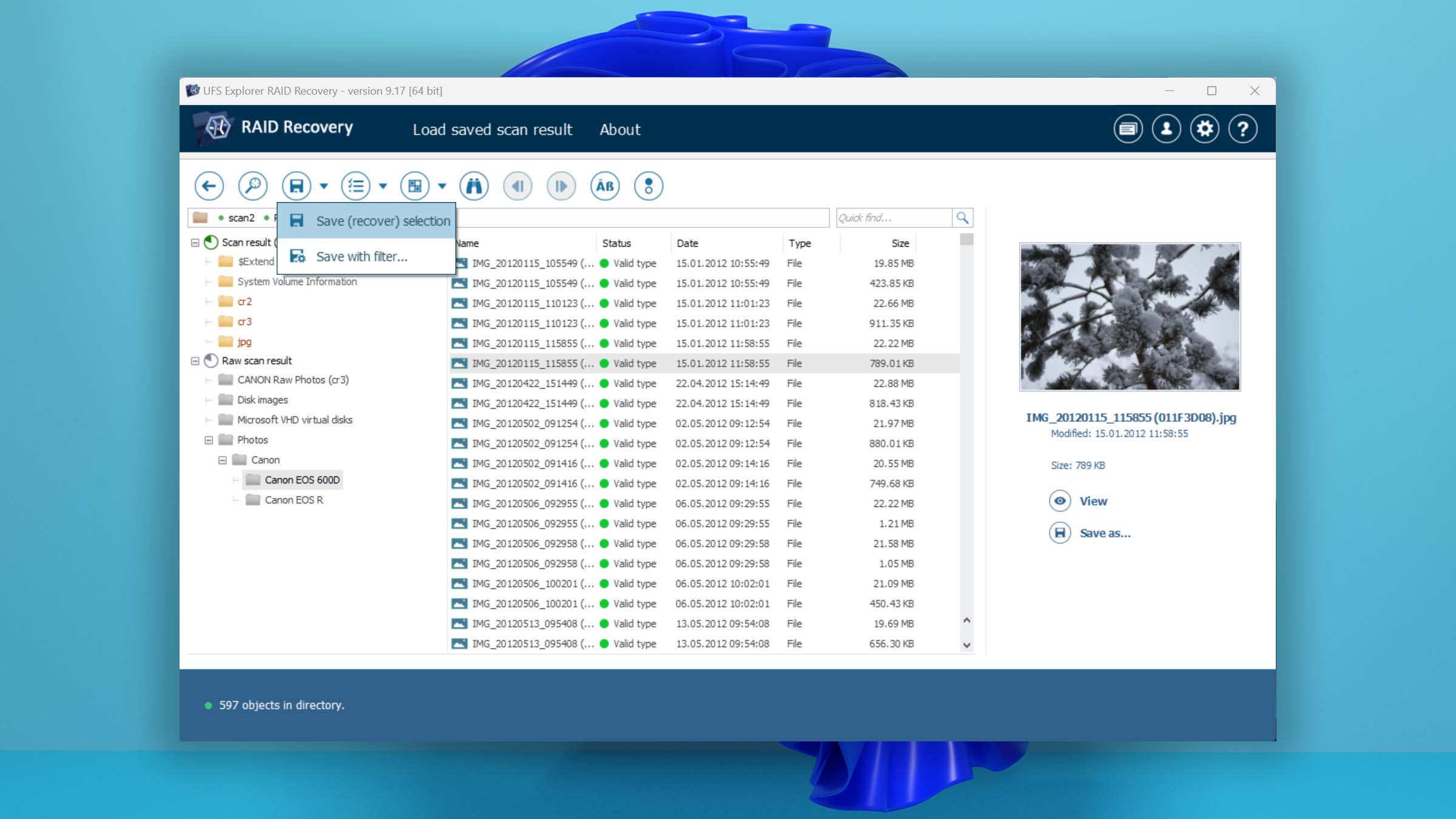Click the font/text display toggle icon
Viewport: 1456px width, 819px height.
[x=604, y=185]
